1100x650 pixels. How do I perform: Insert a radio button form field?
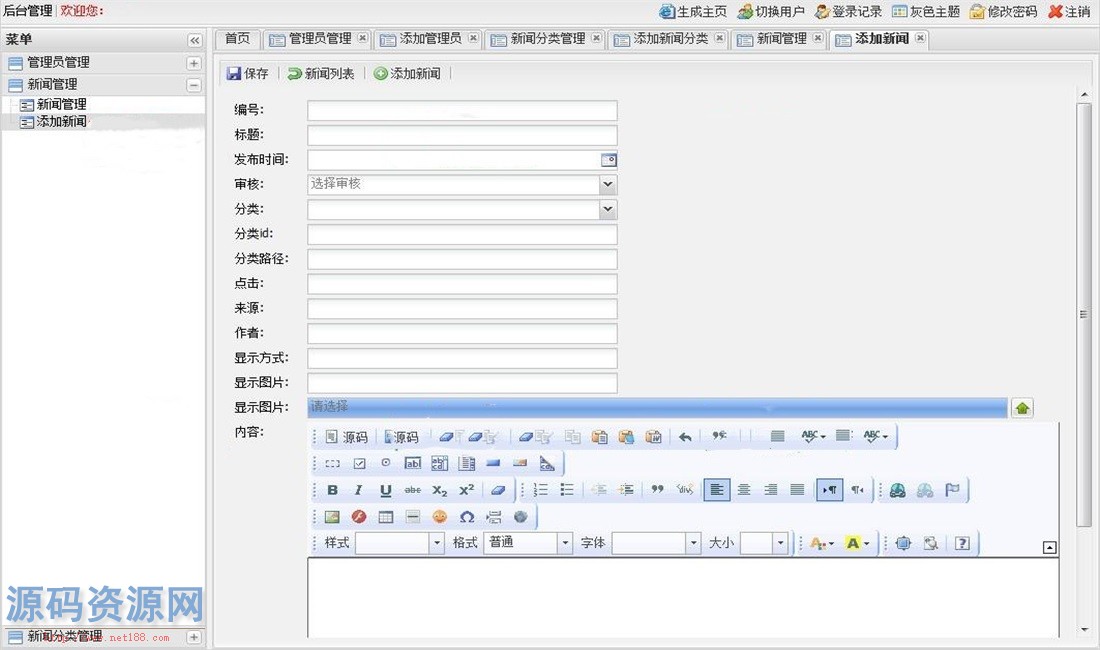point(386,463)
